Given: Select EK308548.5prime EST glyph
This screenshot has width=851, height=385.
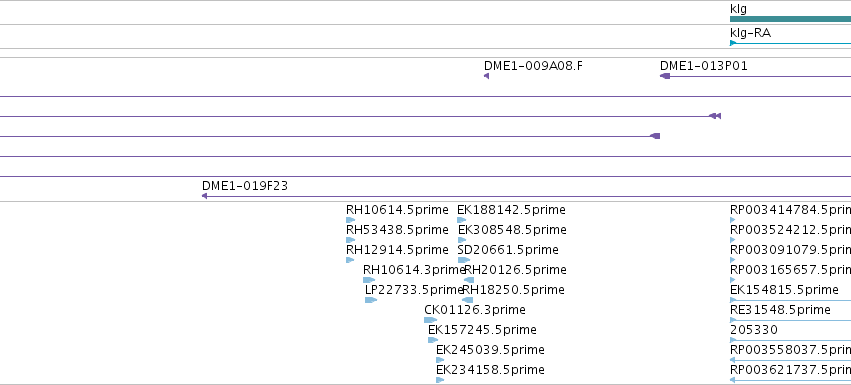Looking at the screenshot, I should point(462,240).
